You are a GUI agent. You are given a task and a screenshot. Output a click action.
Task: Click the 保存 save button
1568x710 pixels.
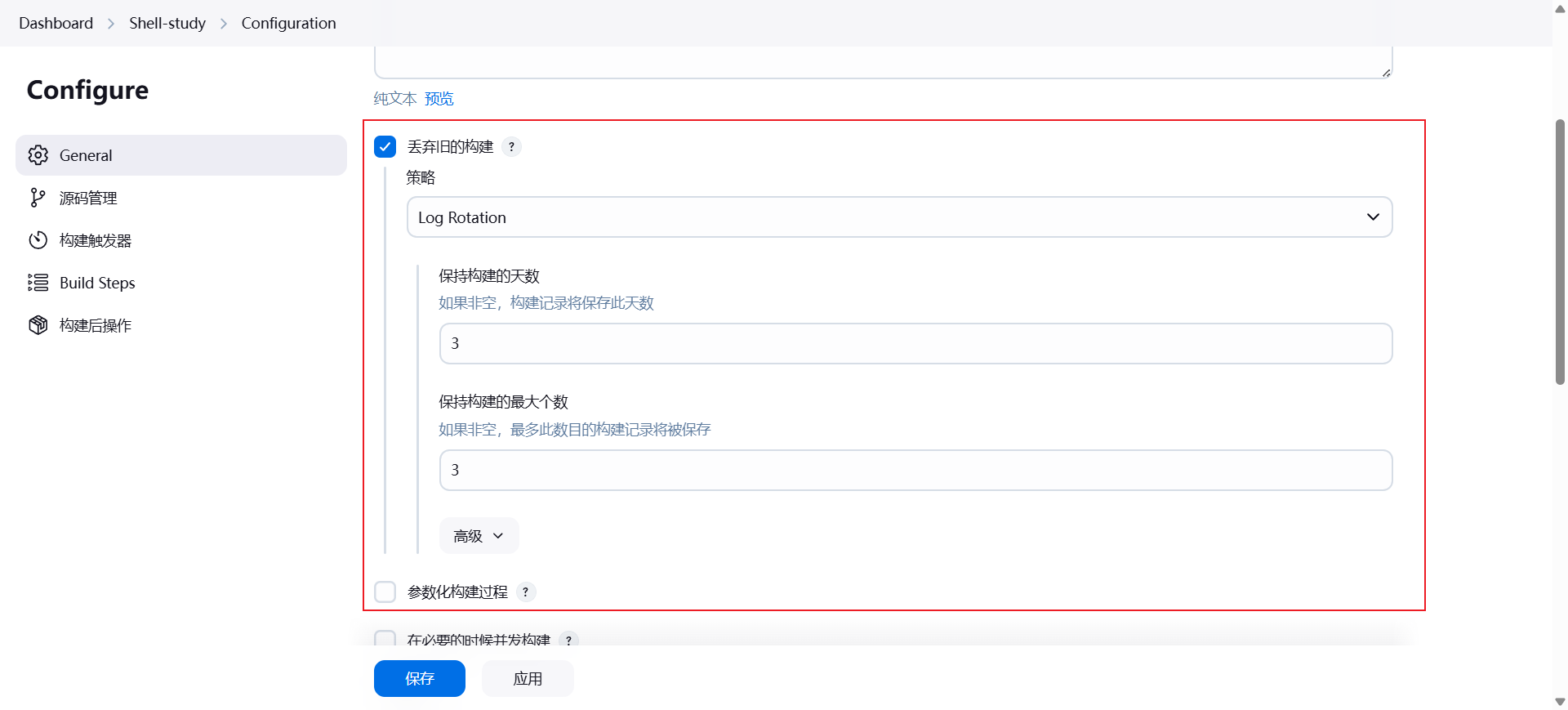(x=420, y=678)
